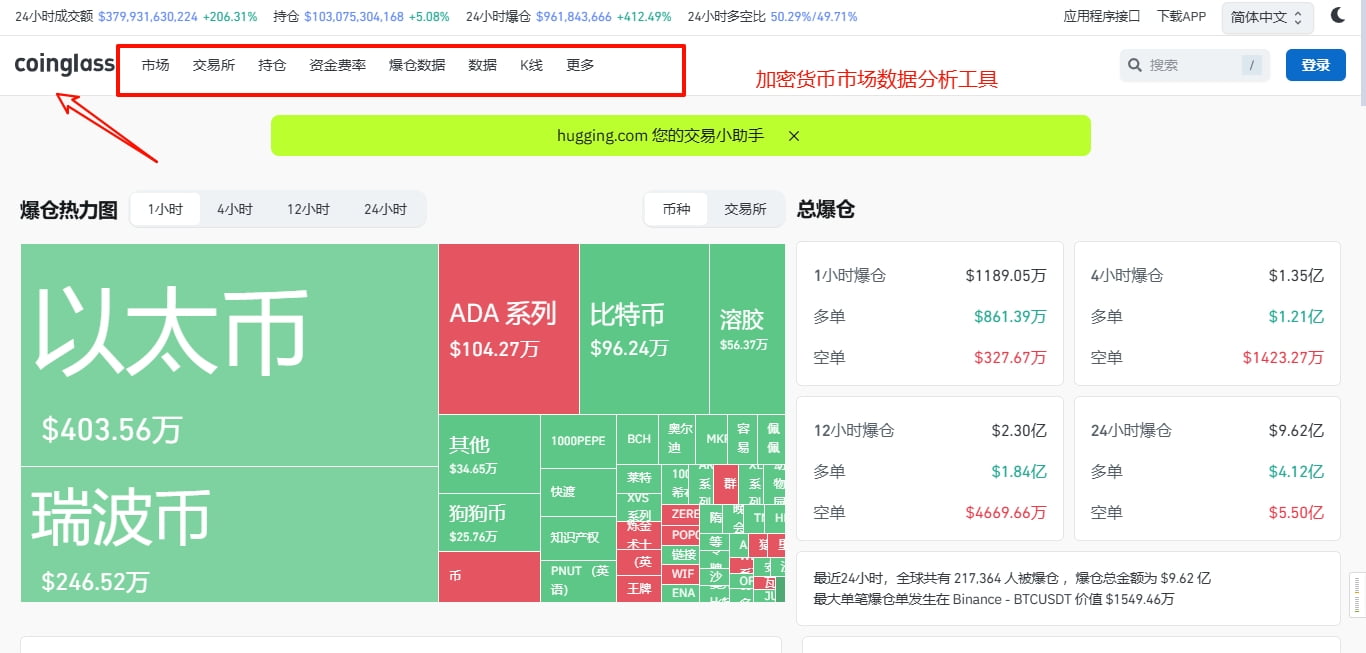The width and height of the screenshot is (1366, 653).
Task: Click the search magnifier icon
Action: (1135, 64)
